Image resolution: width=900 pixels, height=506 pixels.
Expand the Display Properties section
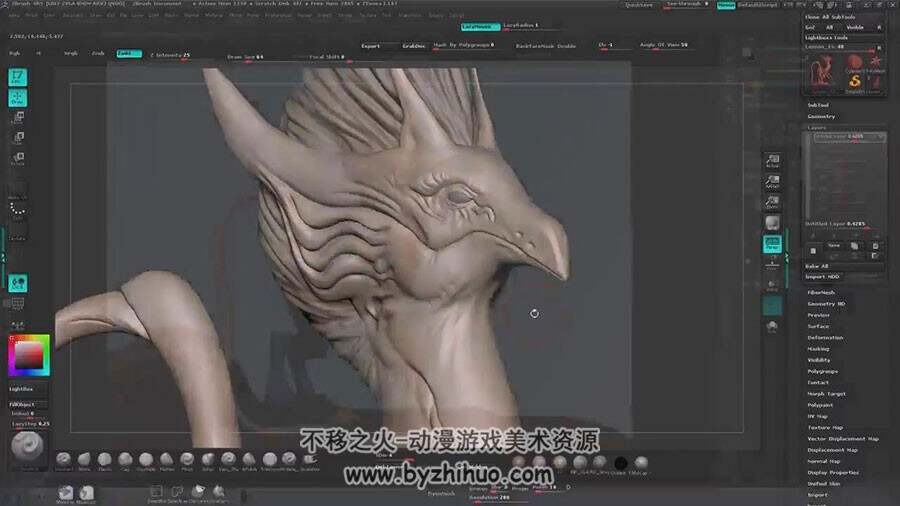(833, 473)
